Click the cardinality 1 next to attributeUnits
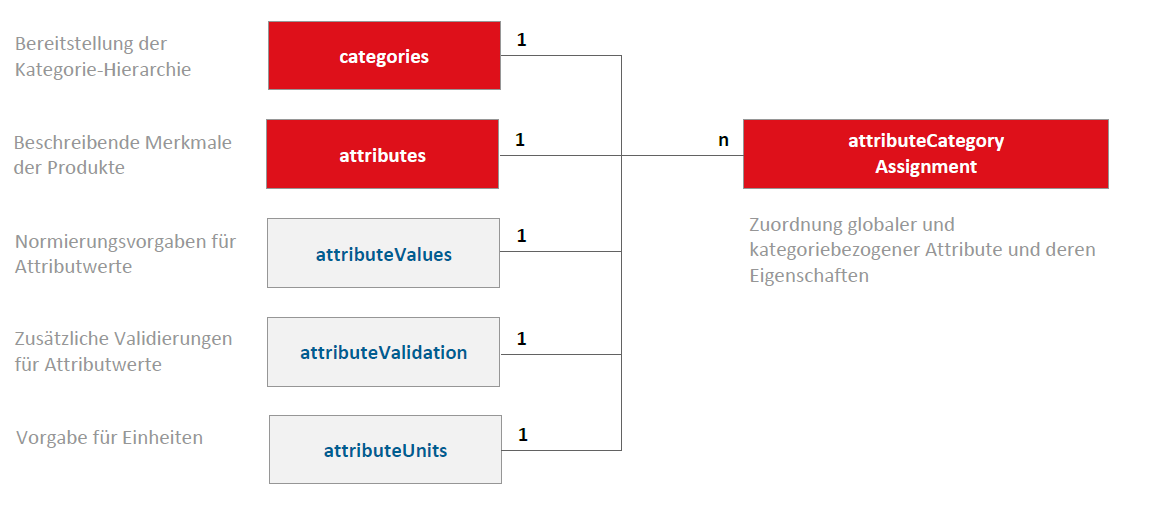The width and height of the screenshot is (1157, 512). [x=522, y=435]
